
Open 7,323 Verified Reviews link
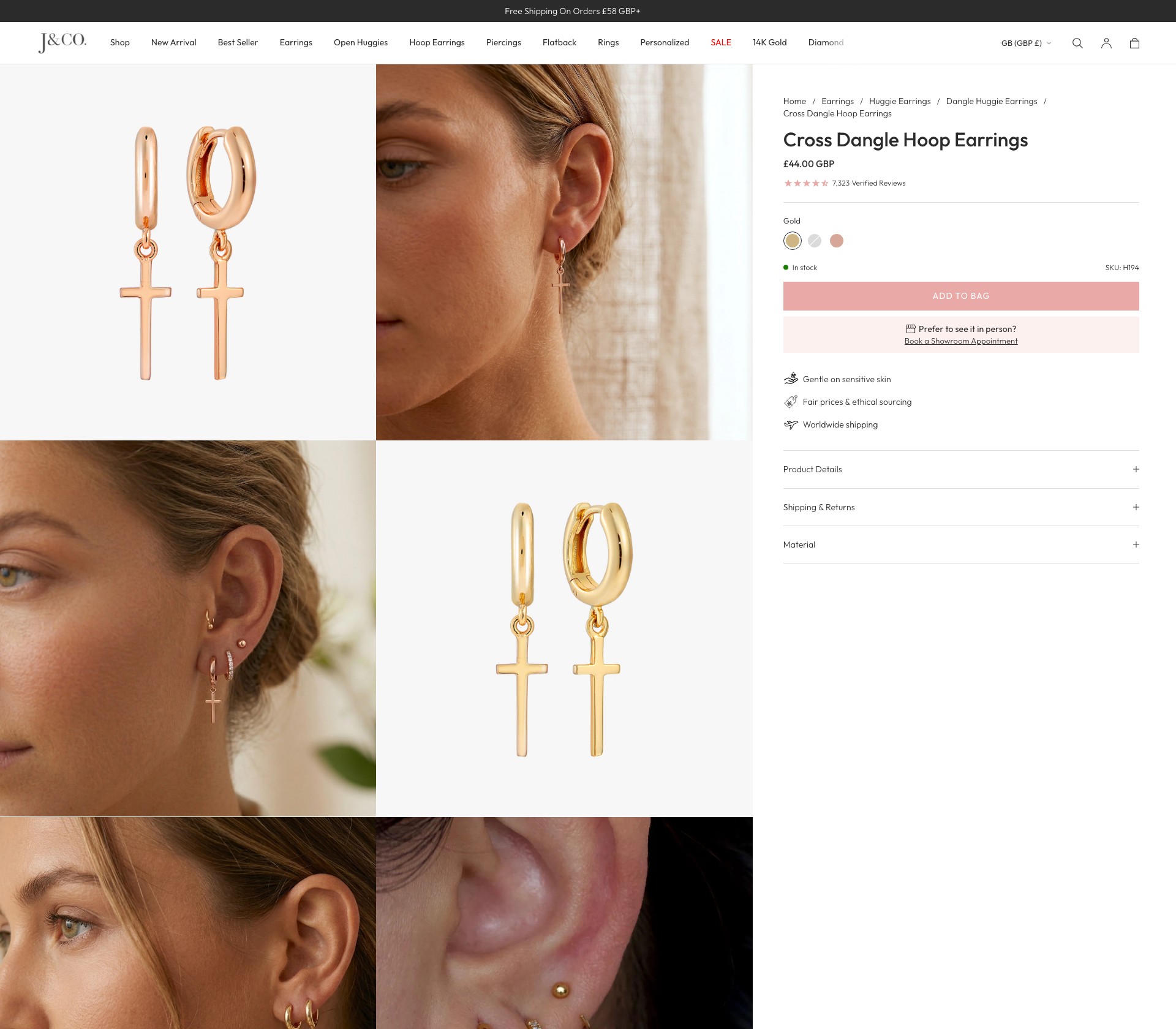click(869, 183)
